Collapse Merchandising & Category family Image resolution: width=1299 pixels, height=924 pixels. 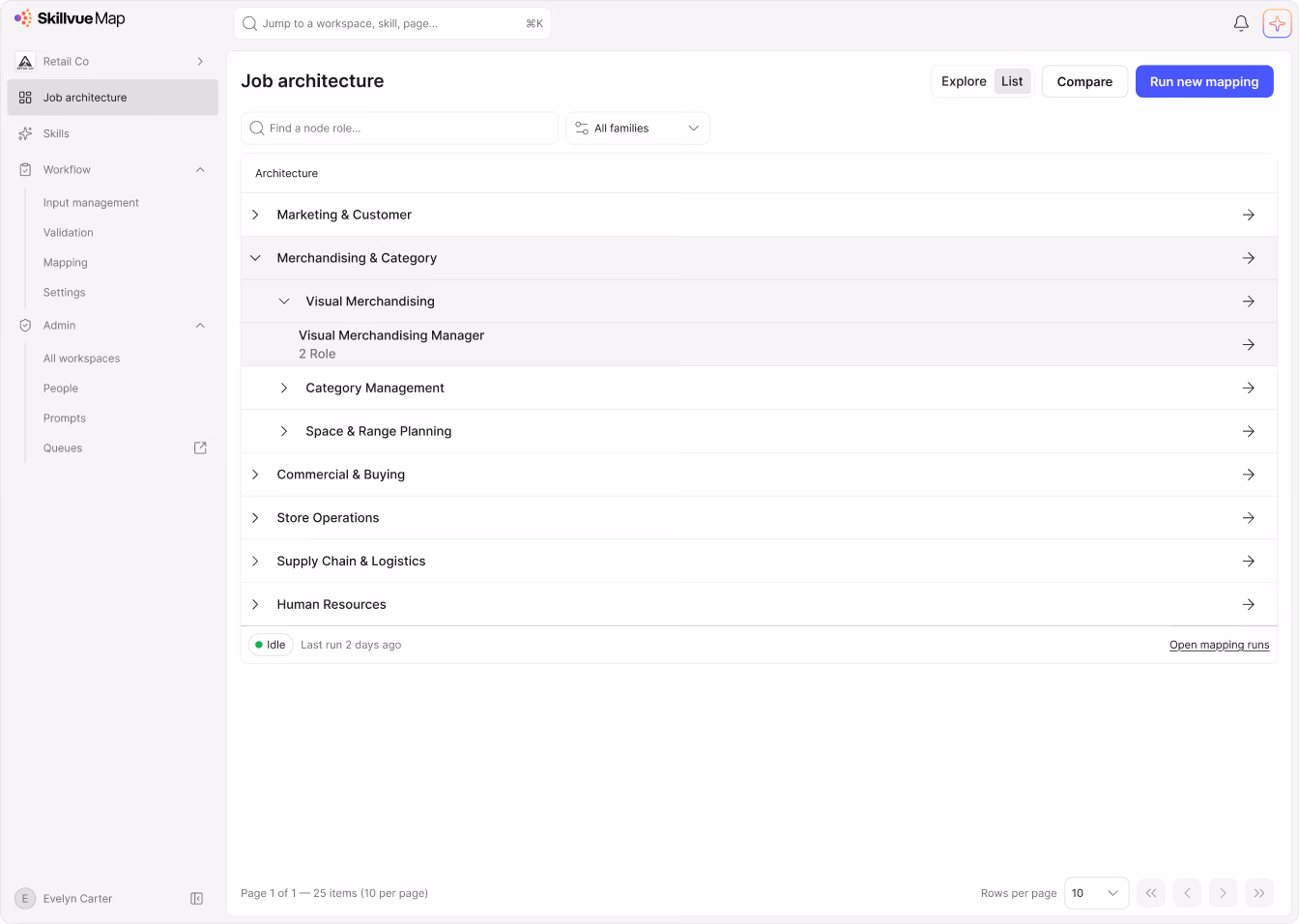255,258
